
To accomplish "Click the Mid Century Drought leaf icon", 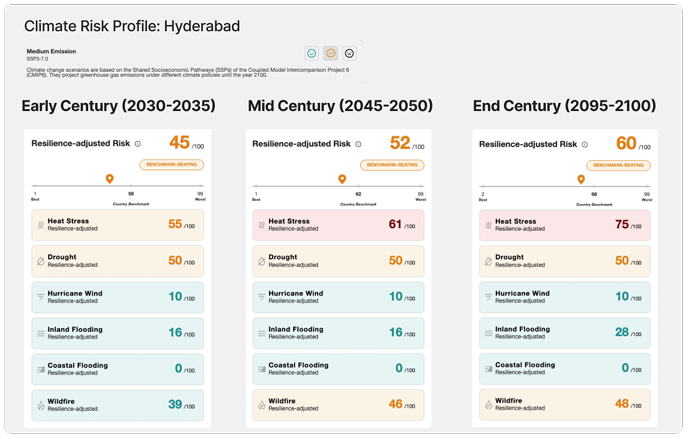I will [261, 261].
